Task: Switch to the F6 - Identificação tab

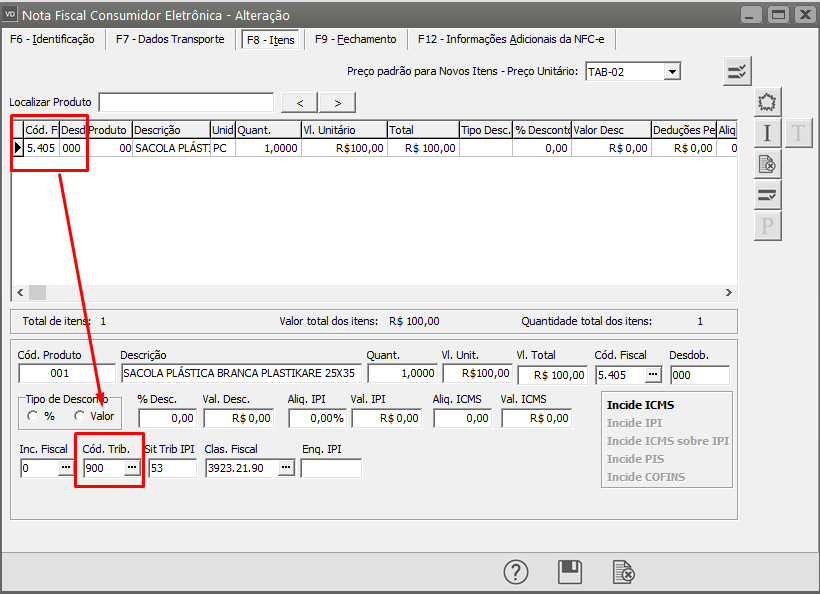Action: tap(52, 39)
